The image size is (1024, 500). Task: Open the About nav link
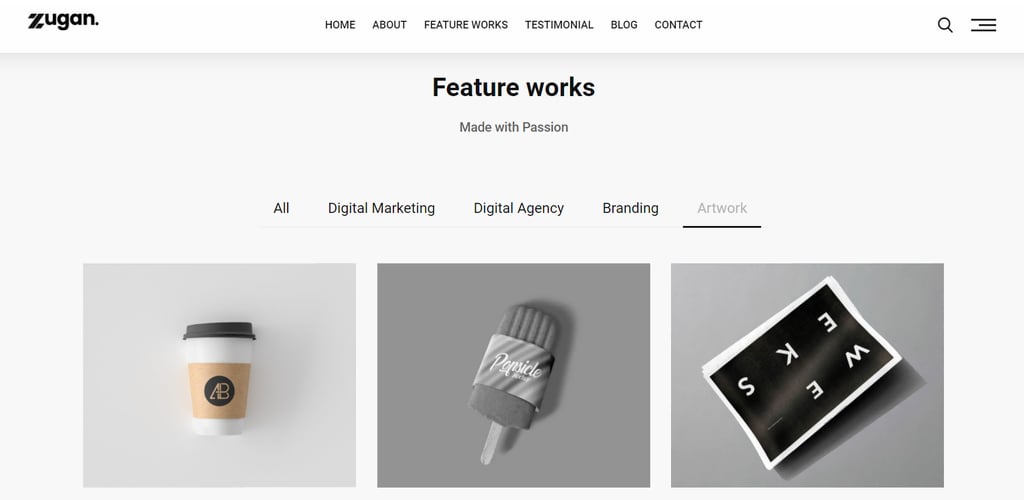[x=389, y=25]
